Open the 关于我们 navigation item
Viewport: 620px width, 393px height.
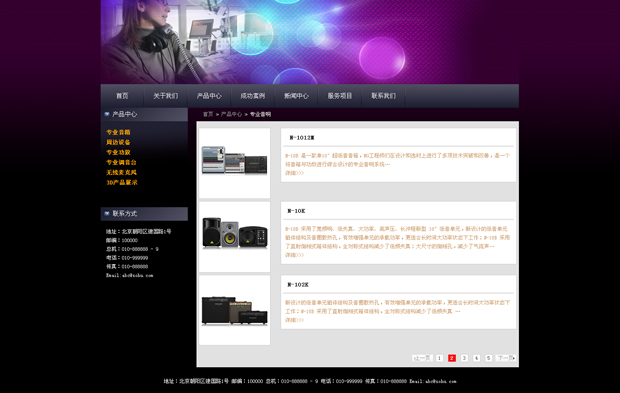pyautogui.click(x=166, y=96)
